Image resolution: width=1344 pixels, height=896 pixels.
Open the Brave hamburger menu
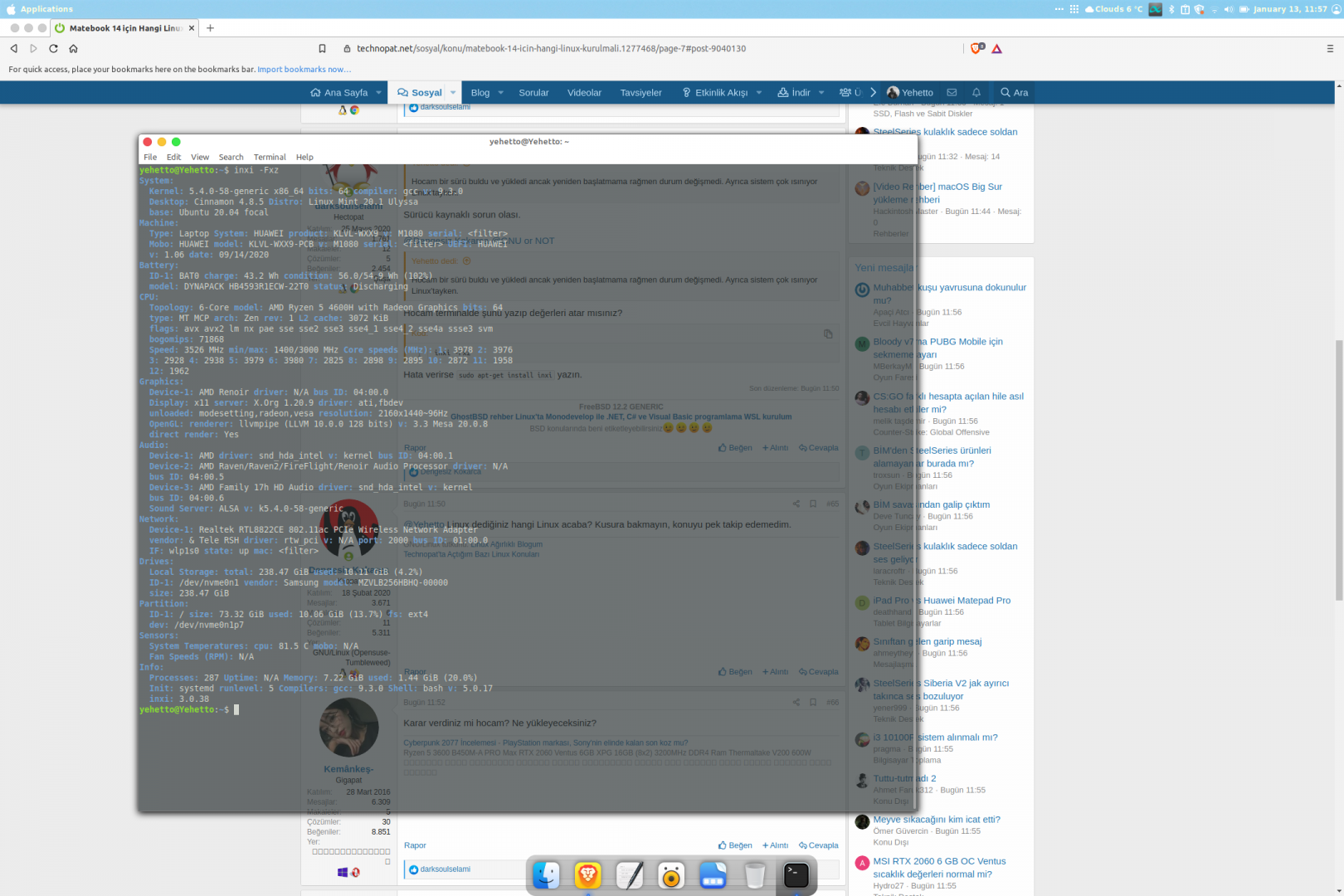click(1330, 48)
